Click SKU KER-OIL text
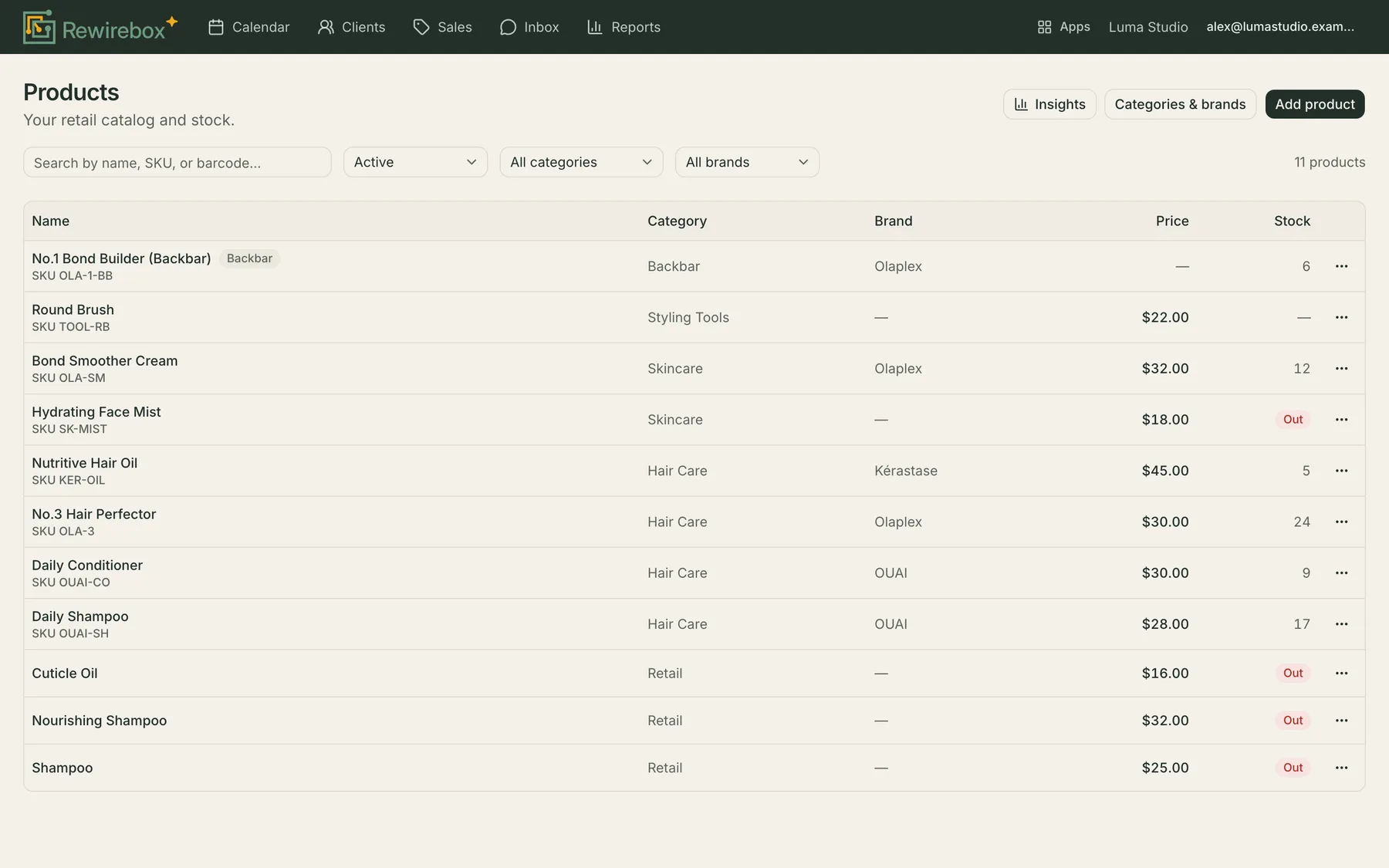The image size is (1389, 868). click(x=69, y=480)
